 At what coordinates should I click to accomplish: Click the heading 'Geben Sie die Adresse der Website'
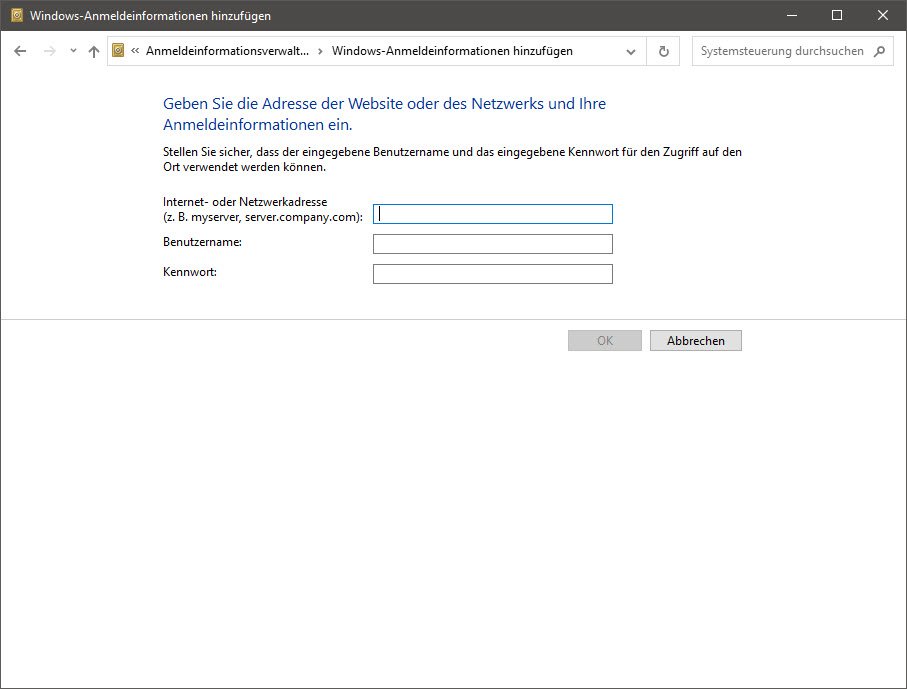click(x=385, y=114)
